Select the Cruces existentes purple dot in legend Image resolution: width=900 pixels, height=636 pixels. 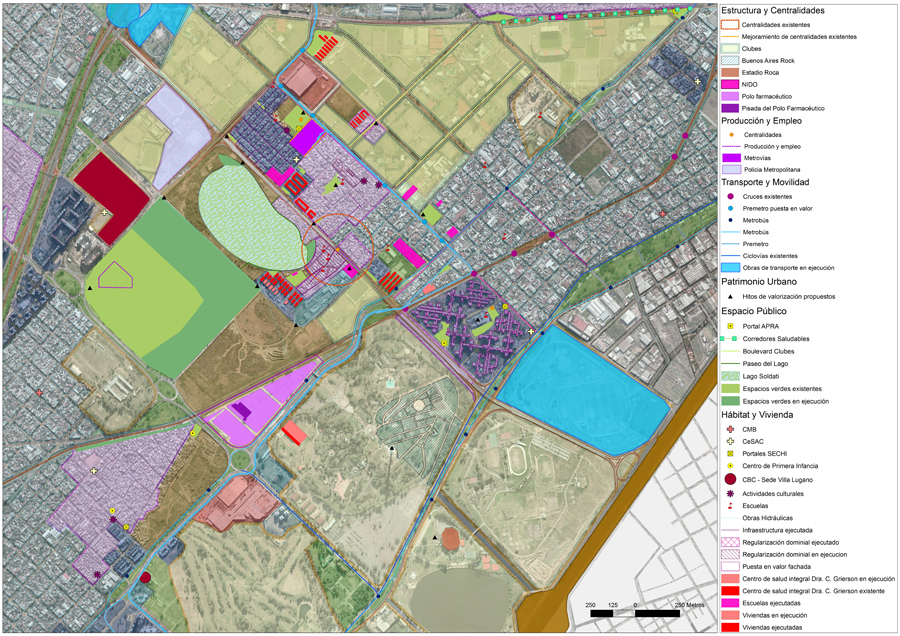tap(730, 196)
